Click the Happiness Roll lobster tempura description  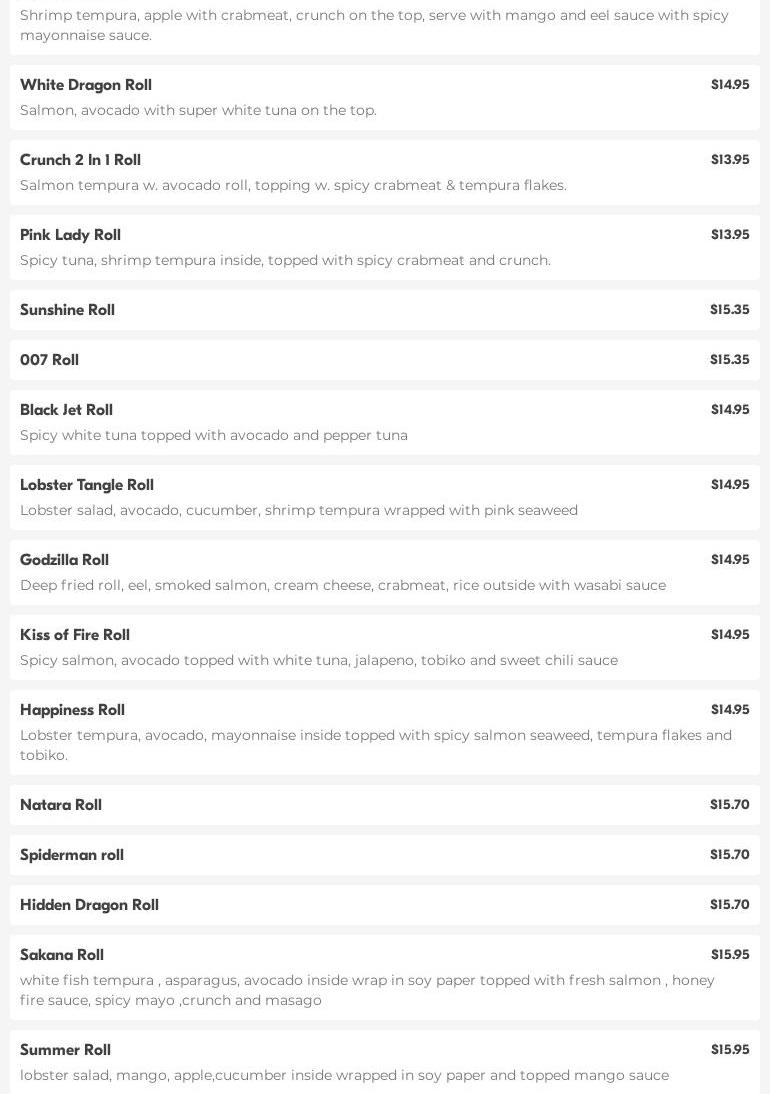376,745
